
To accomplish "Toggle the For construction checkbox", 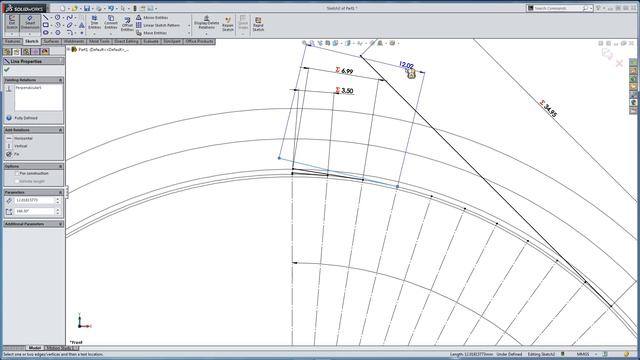I will 17,173.
